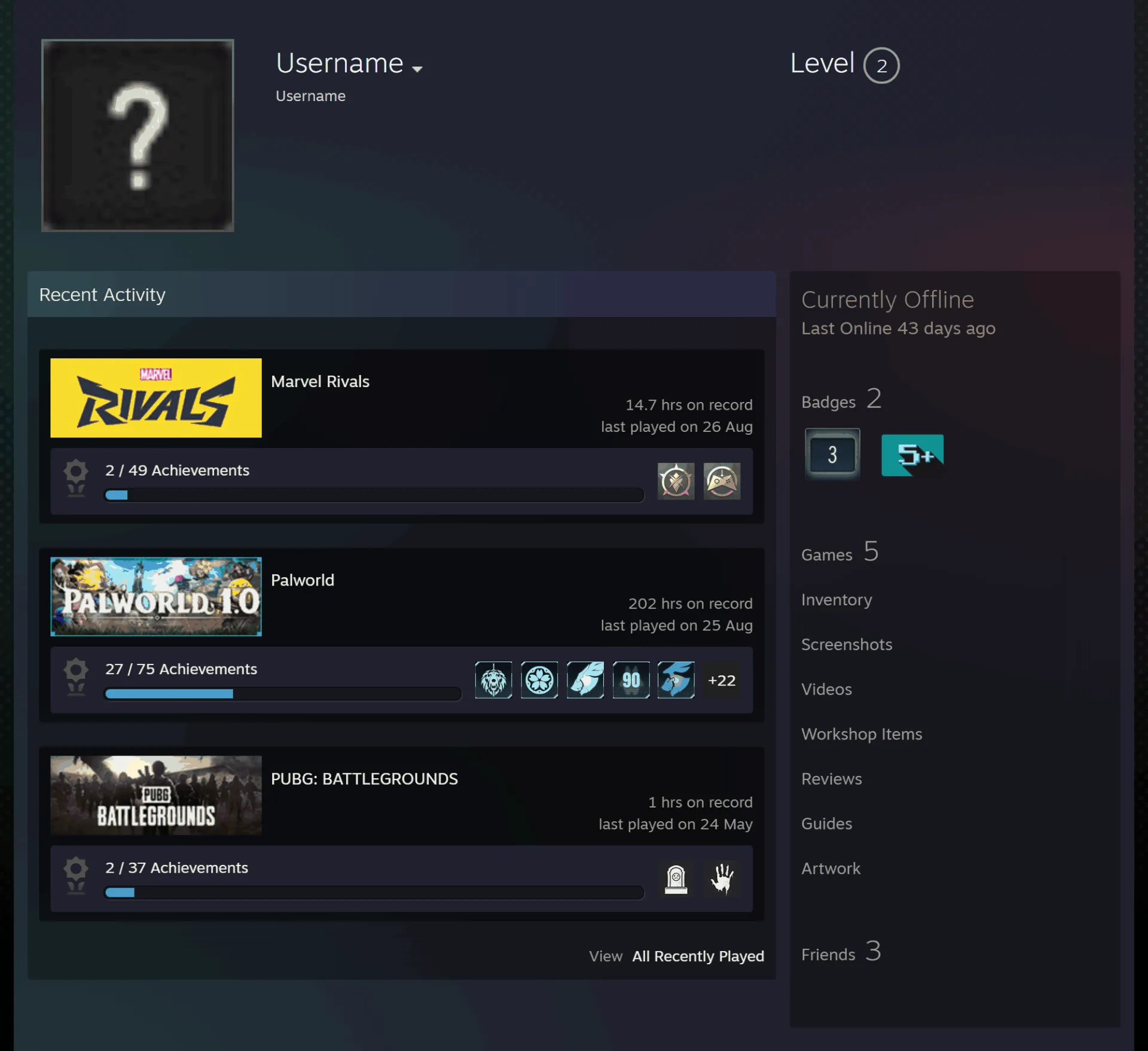The height and width of the screenshot is (1051, 1148).
Task: Open Workshop Items link
Action: click(862, 734)
